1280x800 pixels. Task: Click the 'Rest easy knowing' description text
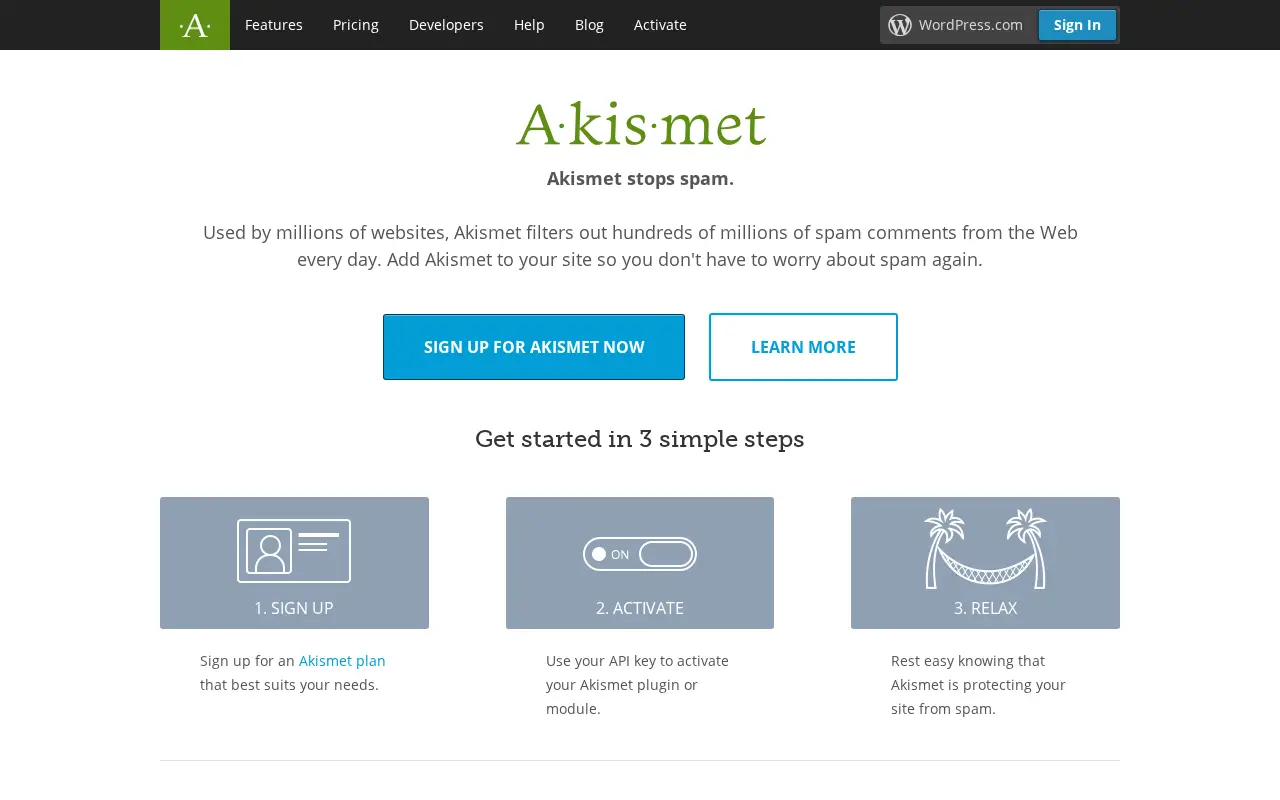click(979, 685)
